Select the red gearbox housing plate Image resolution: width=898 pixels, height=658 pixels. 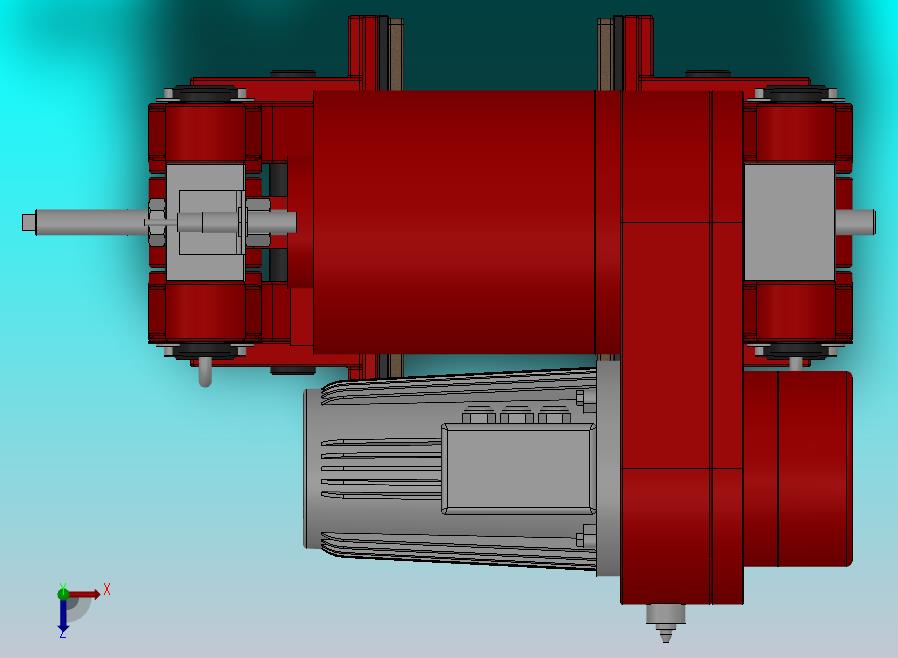tap(682, 347)
